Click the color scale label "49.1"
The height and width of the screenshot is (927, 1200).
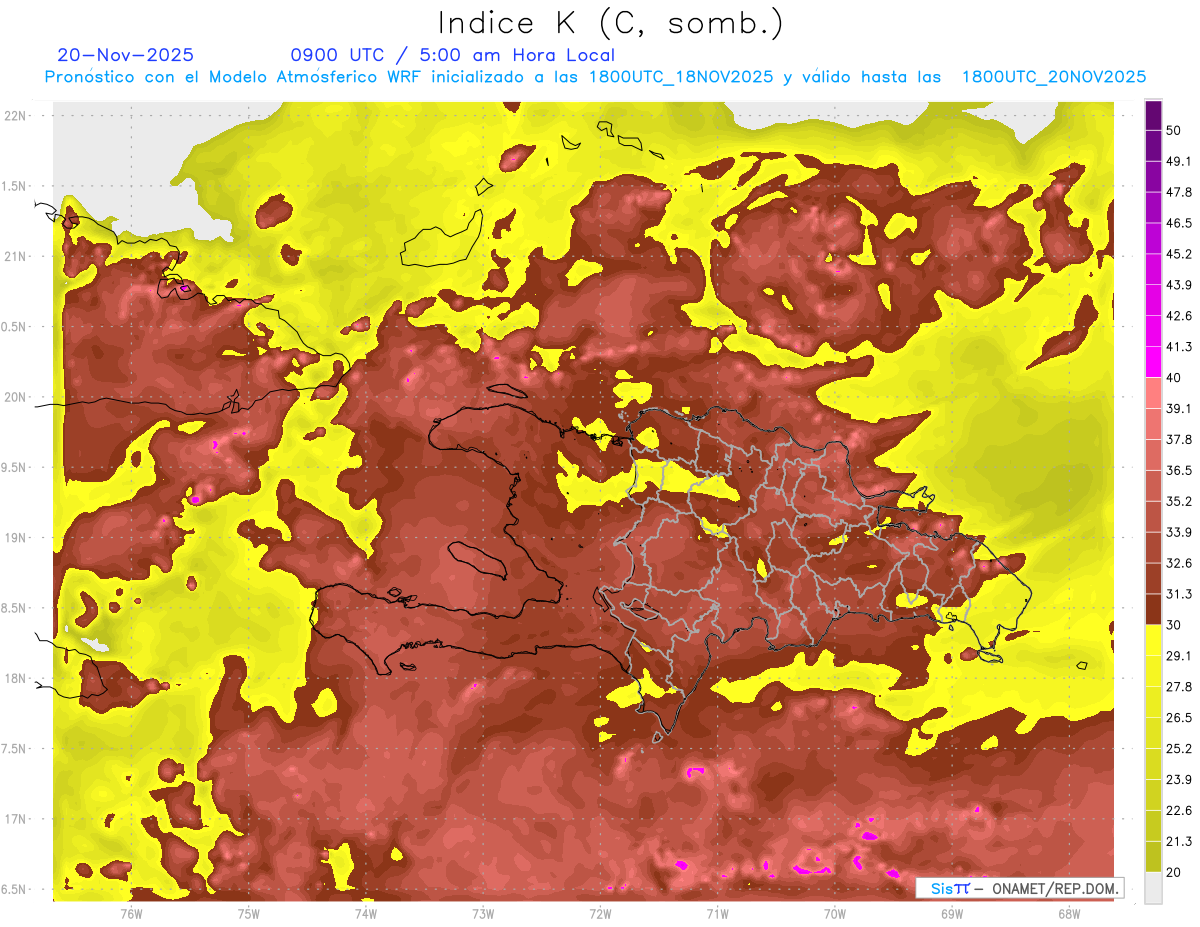pyautogui.click(x=1179, y=161)
